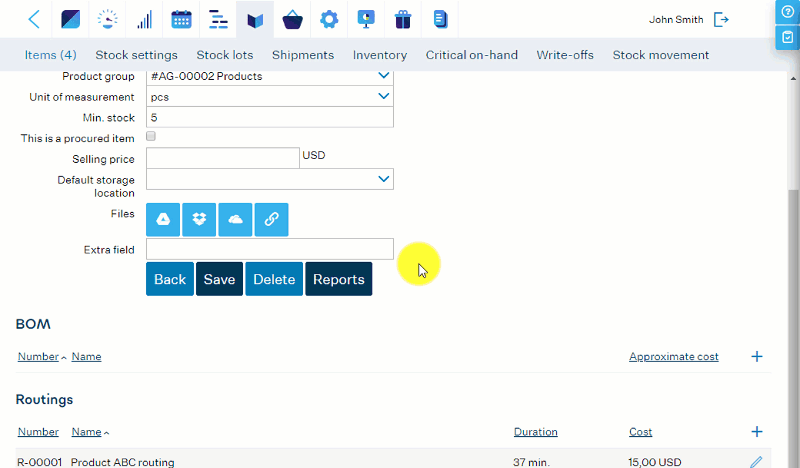Click the Selling price input field

click(222, 158)
